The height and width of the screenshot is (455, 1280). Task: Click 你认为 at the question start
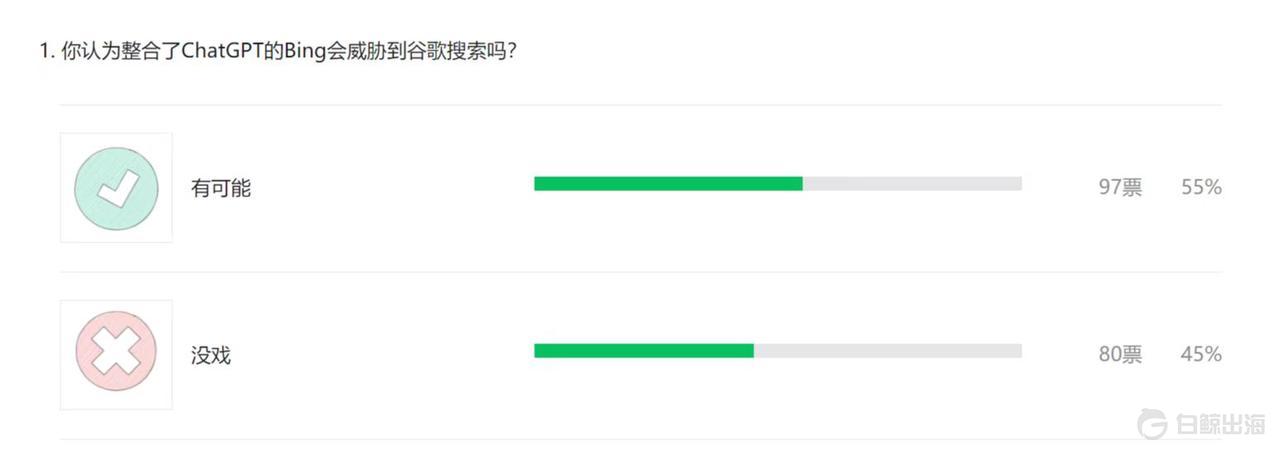[x=91, y=51]
